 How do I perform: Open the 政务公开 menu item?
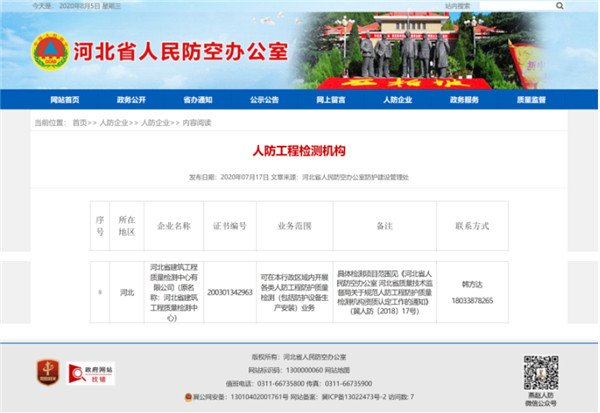[131, 100]
